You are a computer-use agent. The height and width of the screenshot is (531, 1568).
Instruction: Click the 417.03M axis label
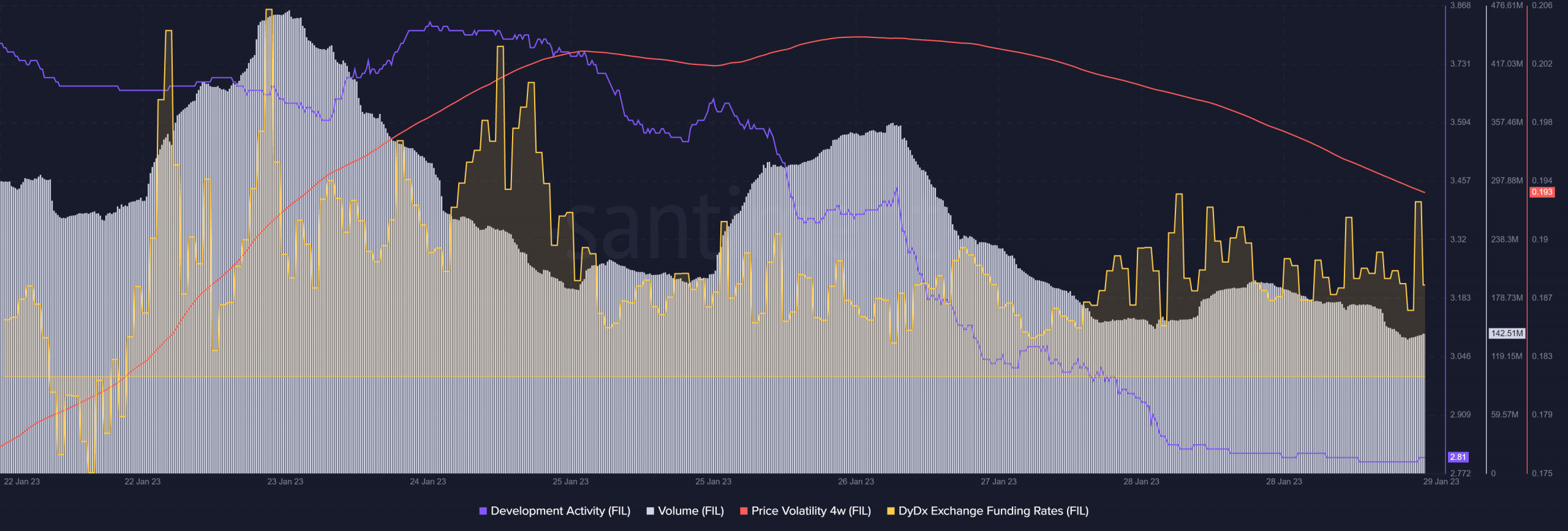1507,64
